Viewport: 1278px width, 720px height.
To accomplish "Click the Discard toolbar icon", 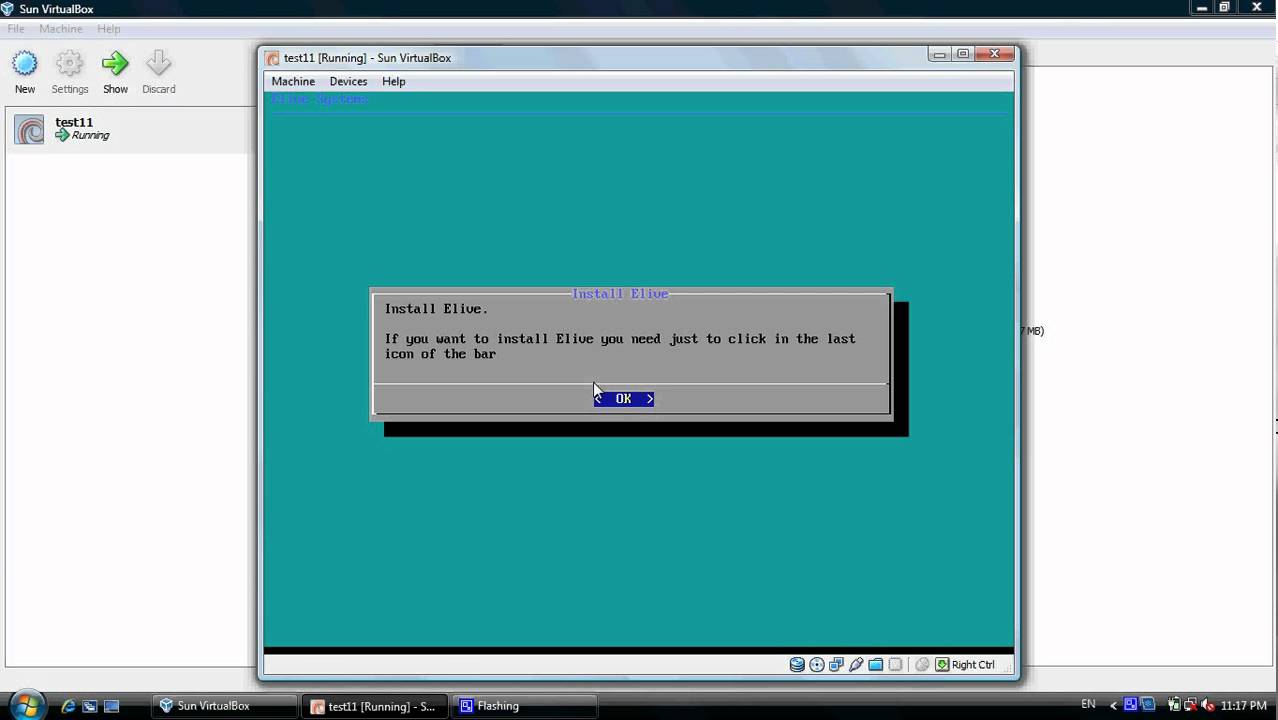I will click(158, 65).
